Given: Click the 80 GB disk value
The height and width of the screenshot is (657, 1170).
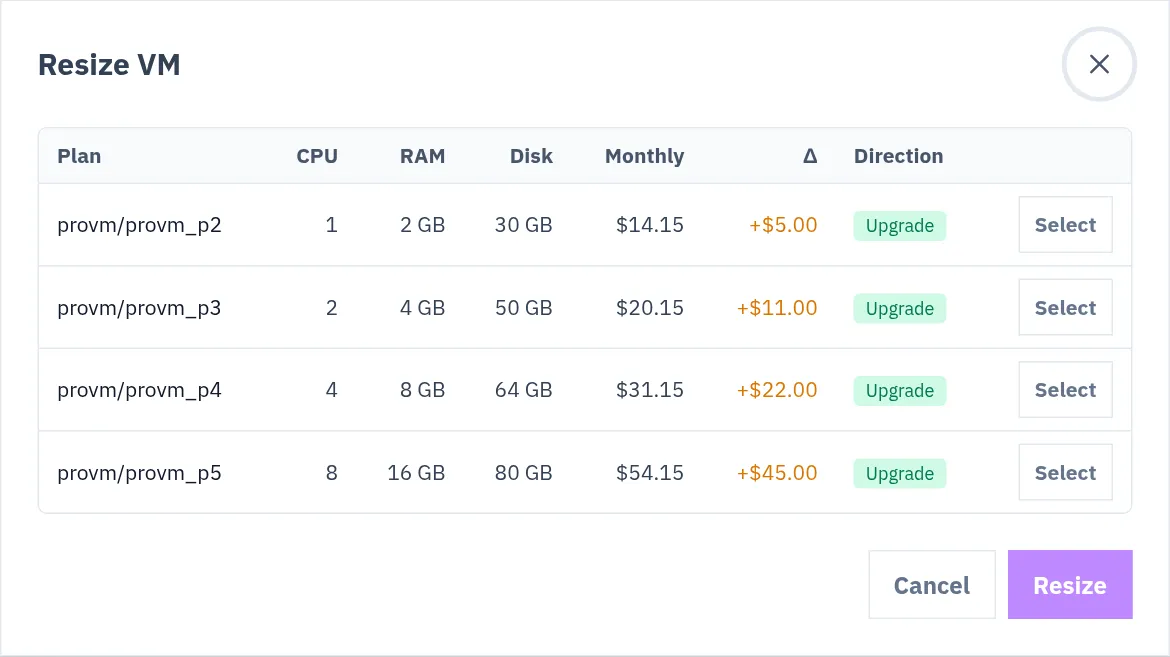Looking at the screenshot, I should tap(524, 473).
